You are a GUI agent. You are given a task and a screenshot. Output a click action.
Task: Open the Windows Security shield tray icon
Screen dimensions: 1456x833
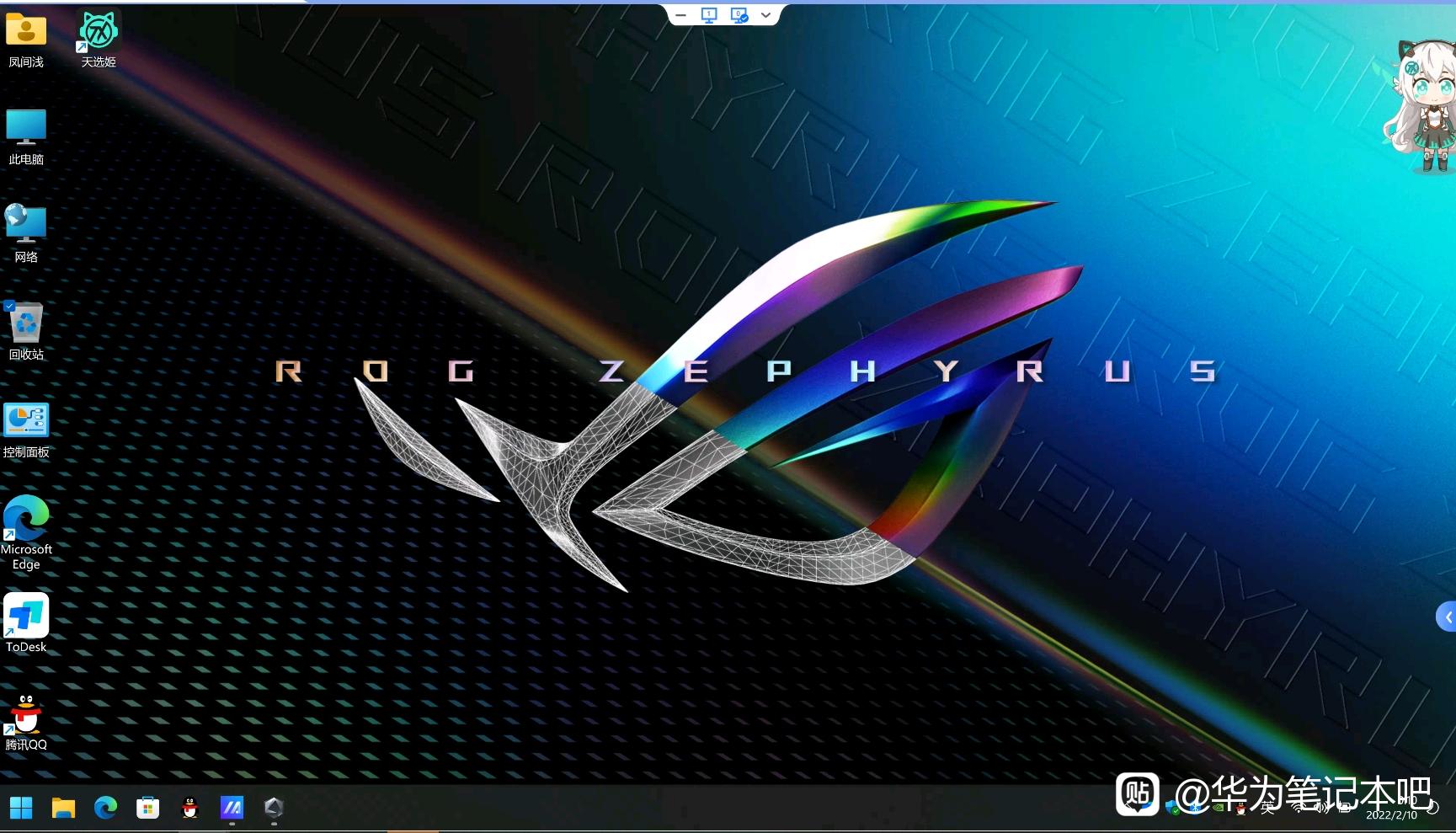click(1172, 808)
